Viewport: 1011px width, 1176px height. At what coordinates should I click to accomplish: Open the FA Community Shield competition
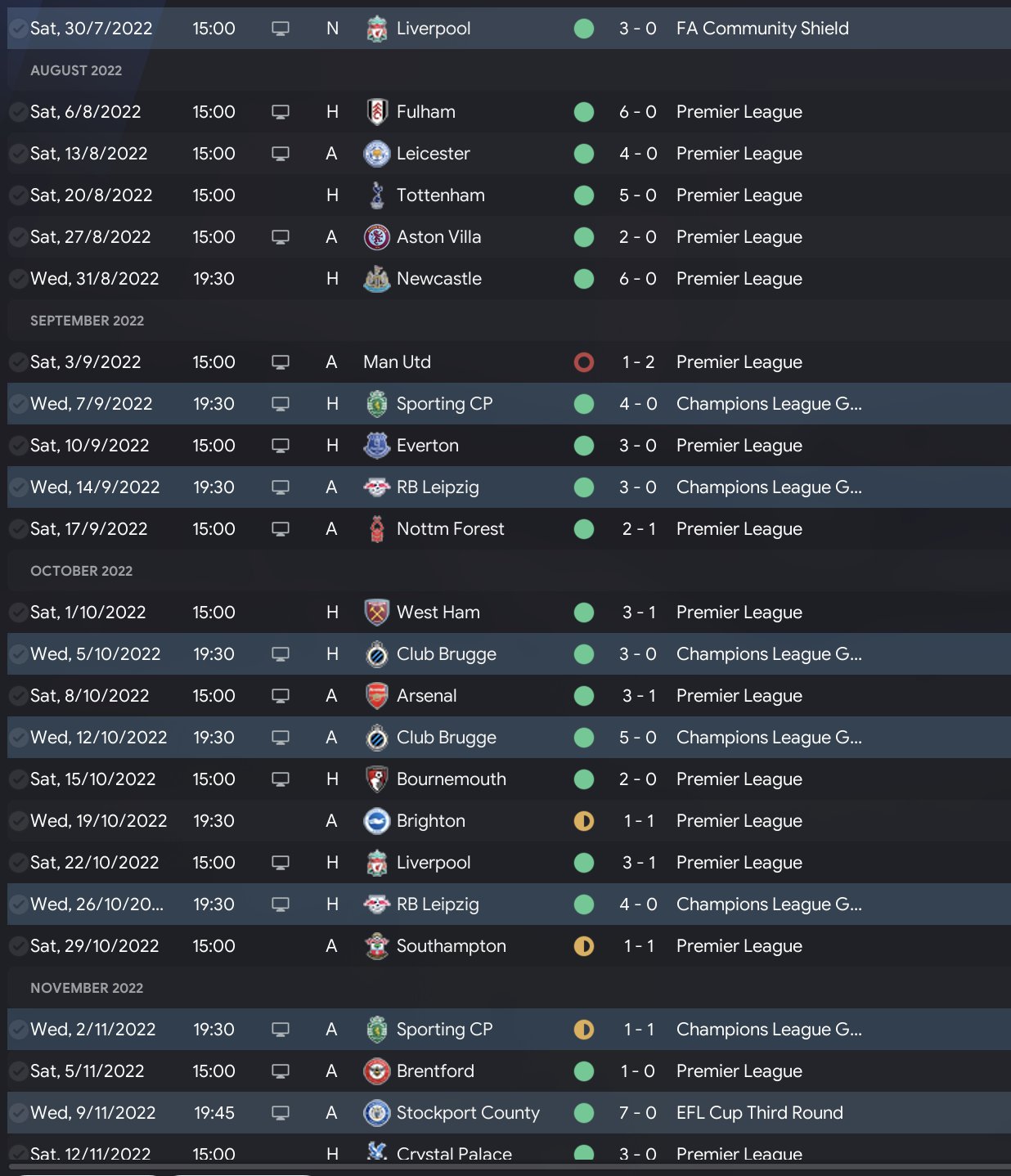762,29
